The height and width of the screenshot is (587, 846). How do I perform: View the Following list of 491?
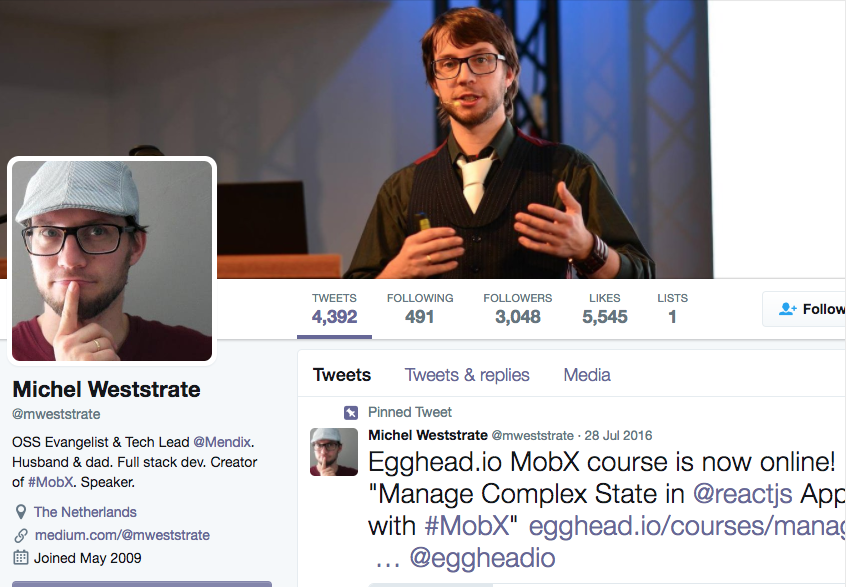tap(420, 309)
